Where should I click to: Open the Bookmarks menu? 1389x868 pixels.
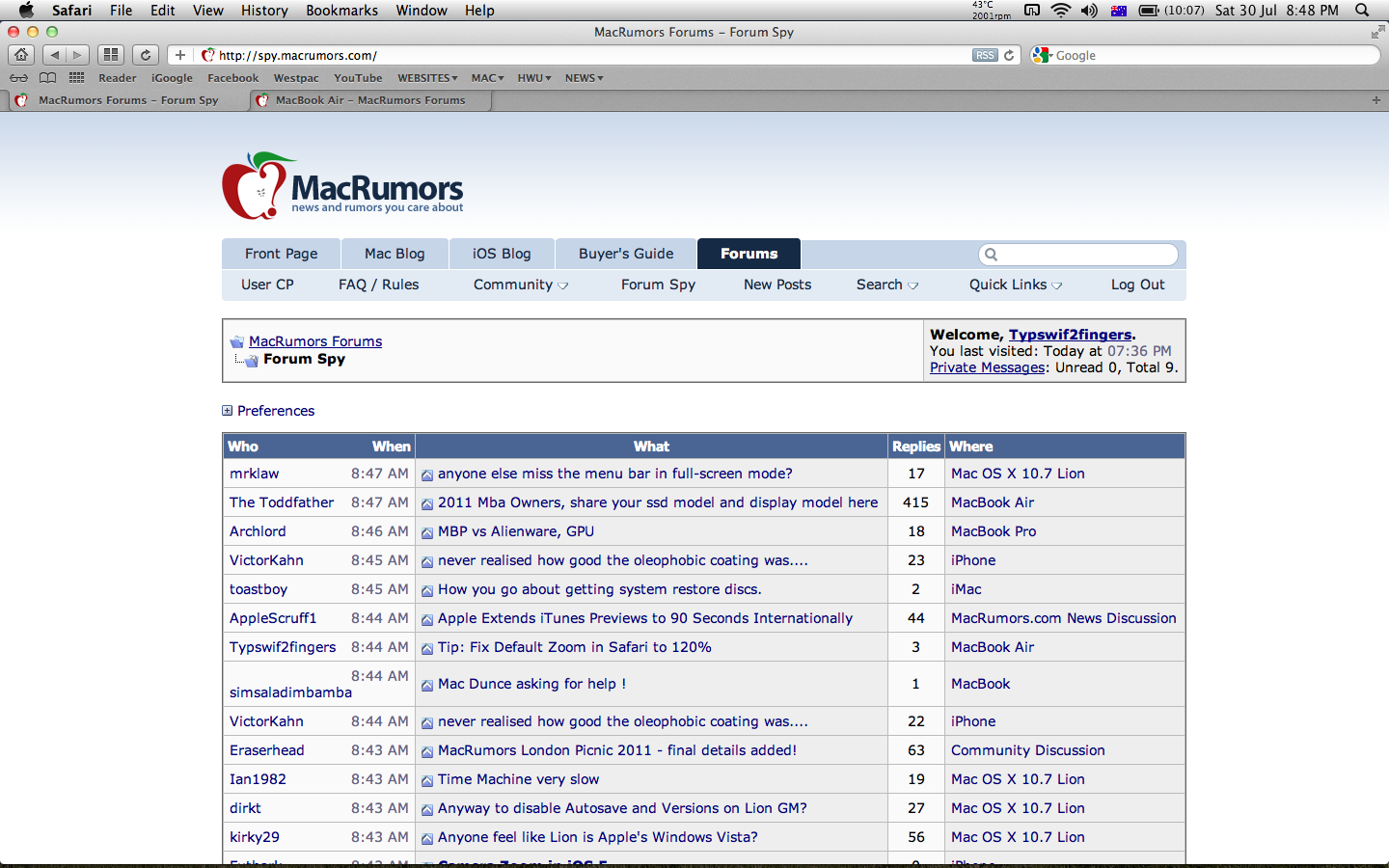(x=341, y=10)
